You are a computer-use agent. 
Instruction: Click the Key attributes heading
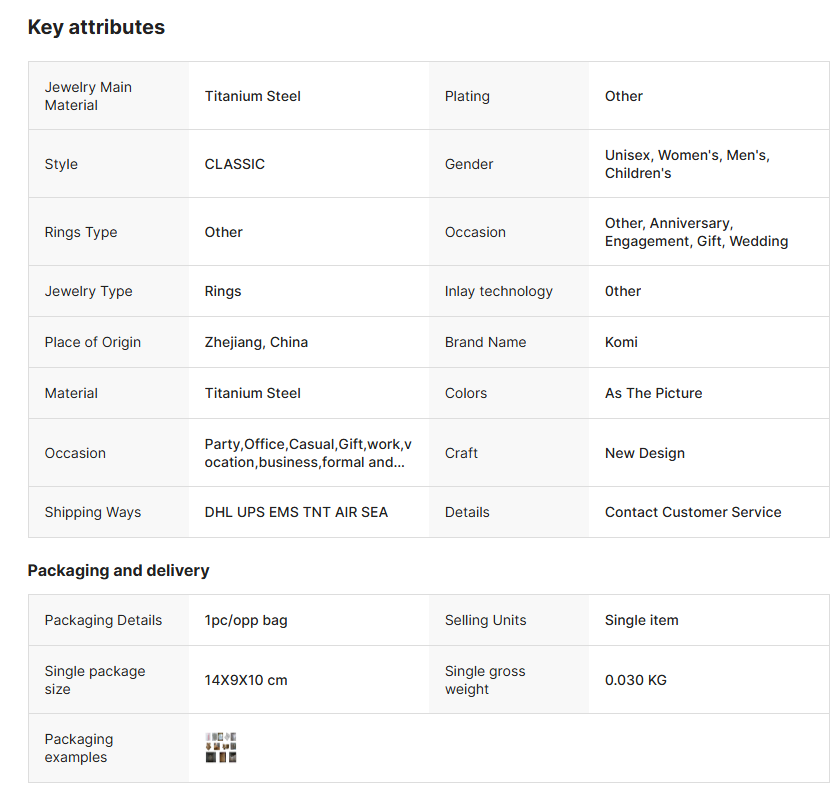coord(96,28)
